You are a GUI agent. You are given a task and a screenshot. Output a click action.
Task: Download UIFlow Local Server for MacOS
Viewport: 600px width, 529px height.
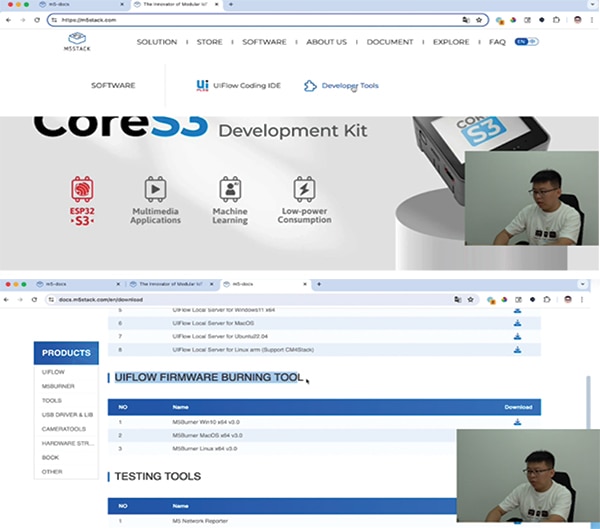(517, 323)
